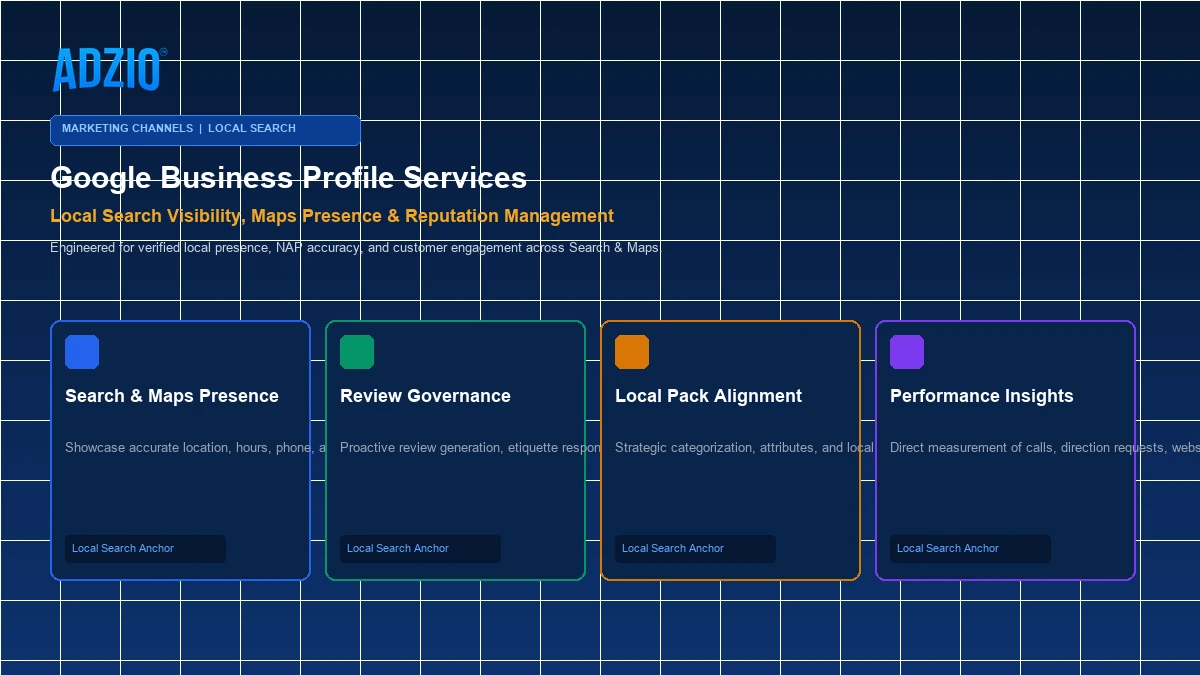This screenshot has height=675, width=1200.
Task: Click the blue Search & Maps Presence icon
Action: click(x=82, y=352)
